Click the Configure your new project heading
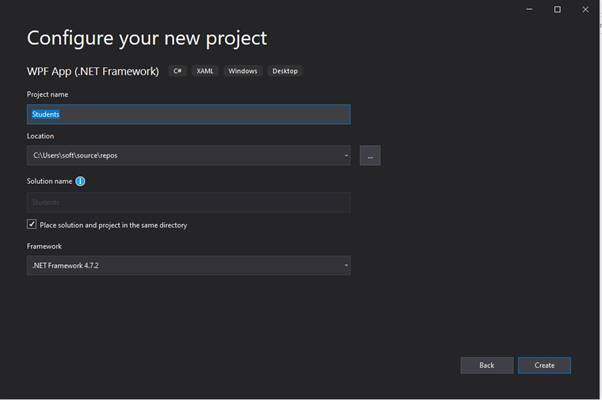 pyautogui.click(x=147, y=38)
